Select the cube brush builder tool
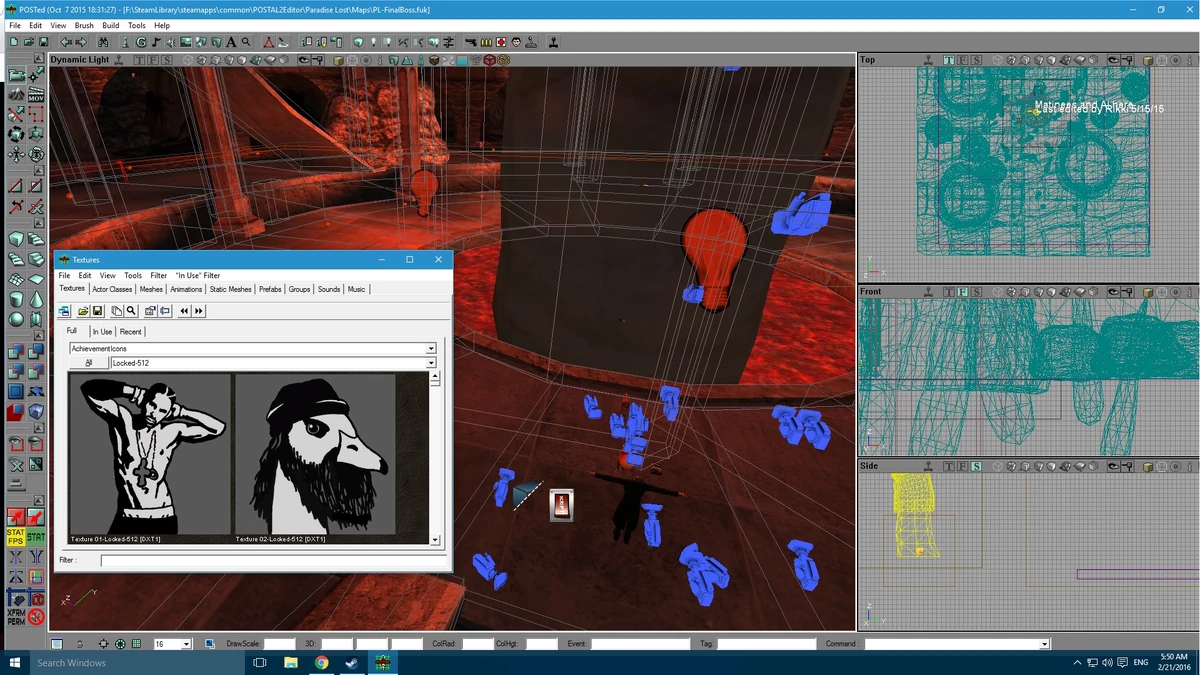1200x675 pixels. pyautogui.click(x=16, y=239)
